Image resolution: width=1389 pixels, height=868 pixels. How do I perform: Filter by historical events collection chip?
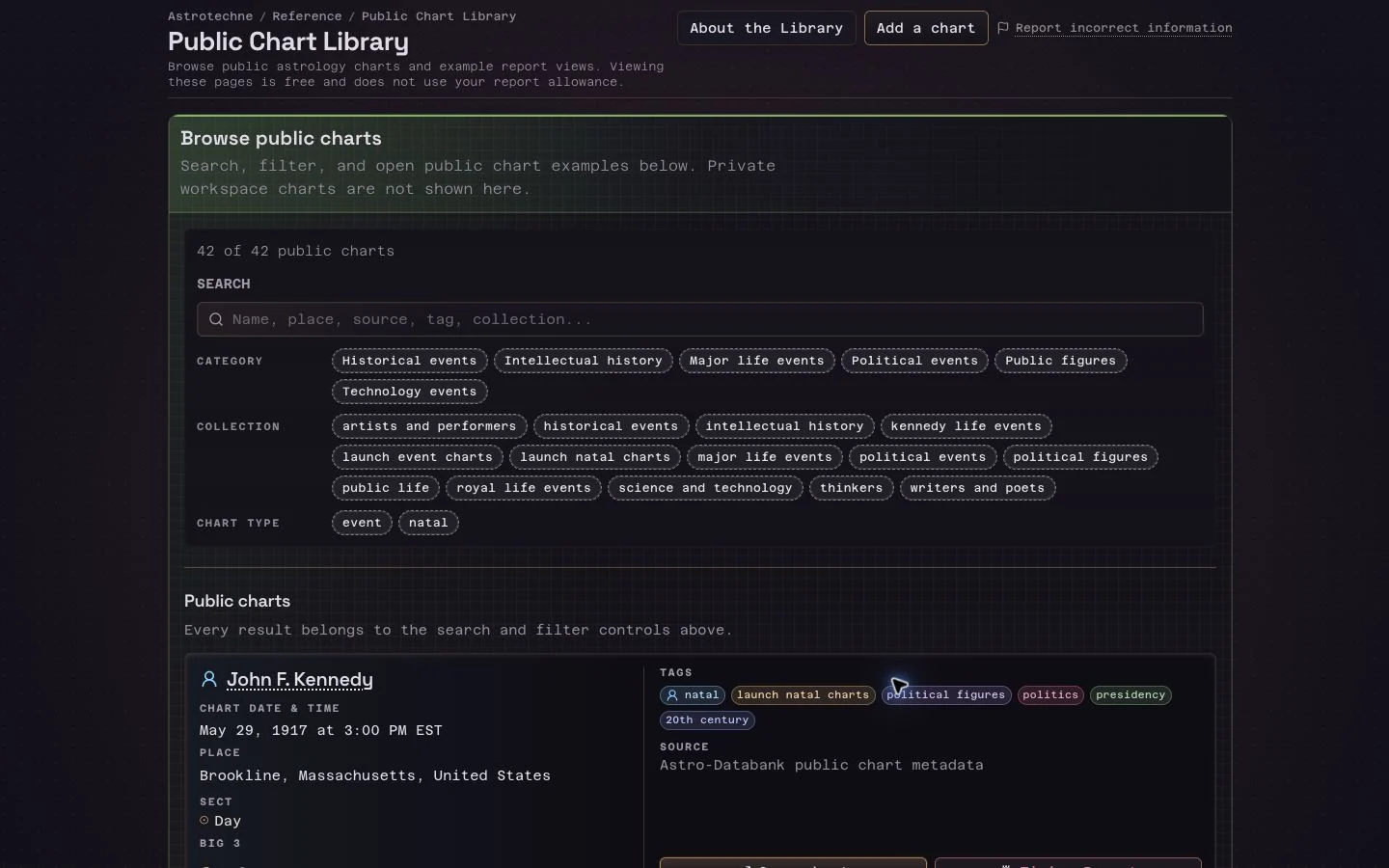(x=611, y=426)
